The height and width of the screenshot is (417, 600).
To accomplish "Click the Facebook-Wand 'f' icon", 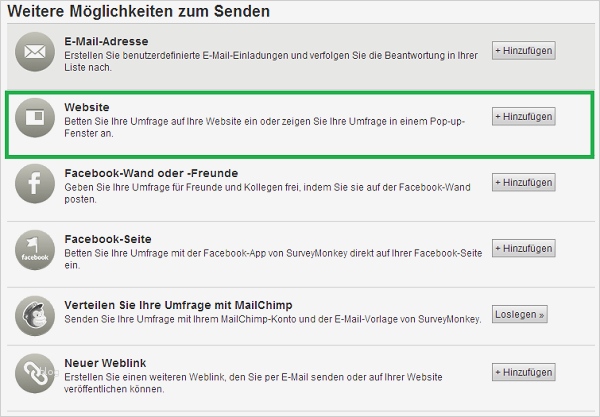I will click(x=34, y=184).
